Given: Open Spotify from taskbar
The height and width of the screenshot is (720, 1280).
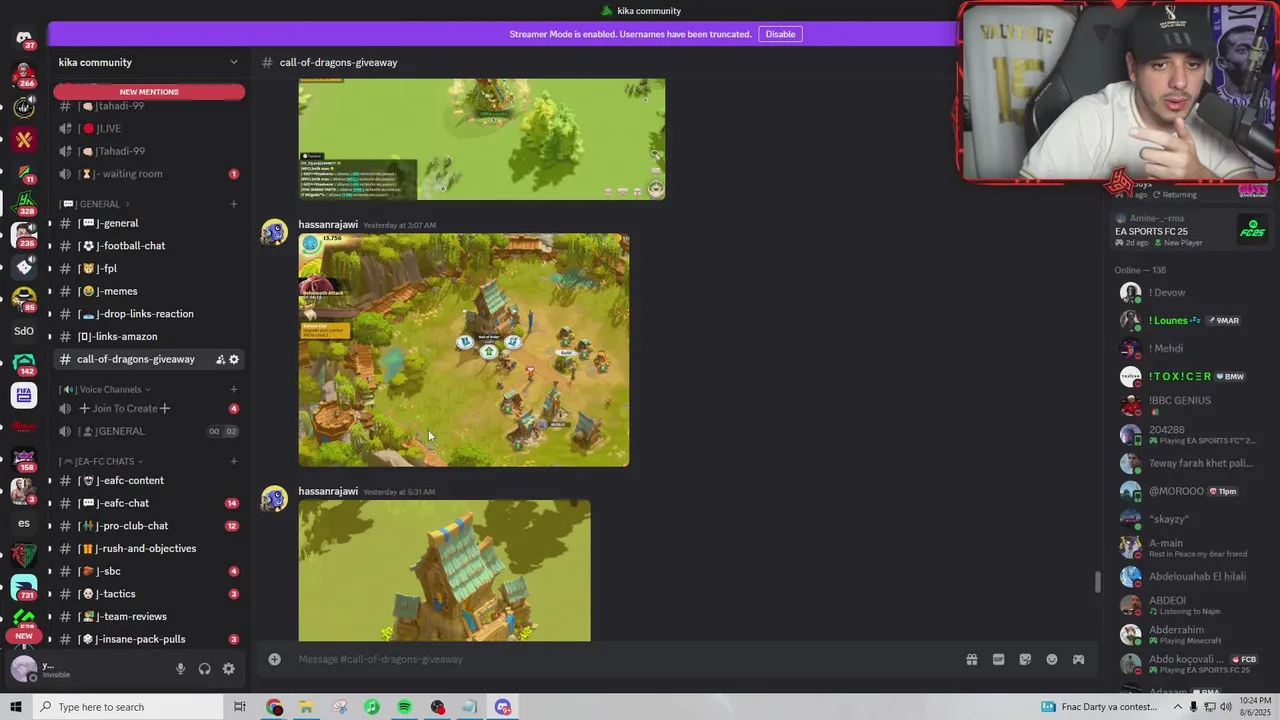Looking at the screenshot, I should (x=404, y=707).
